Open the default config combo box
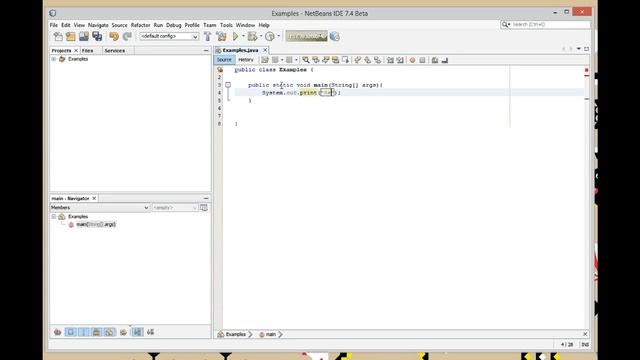This screenshot has width=640, height=360. (x=169, y=36)
